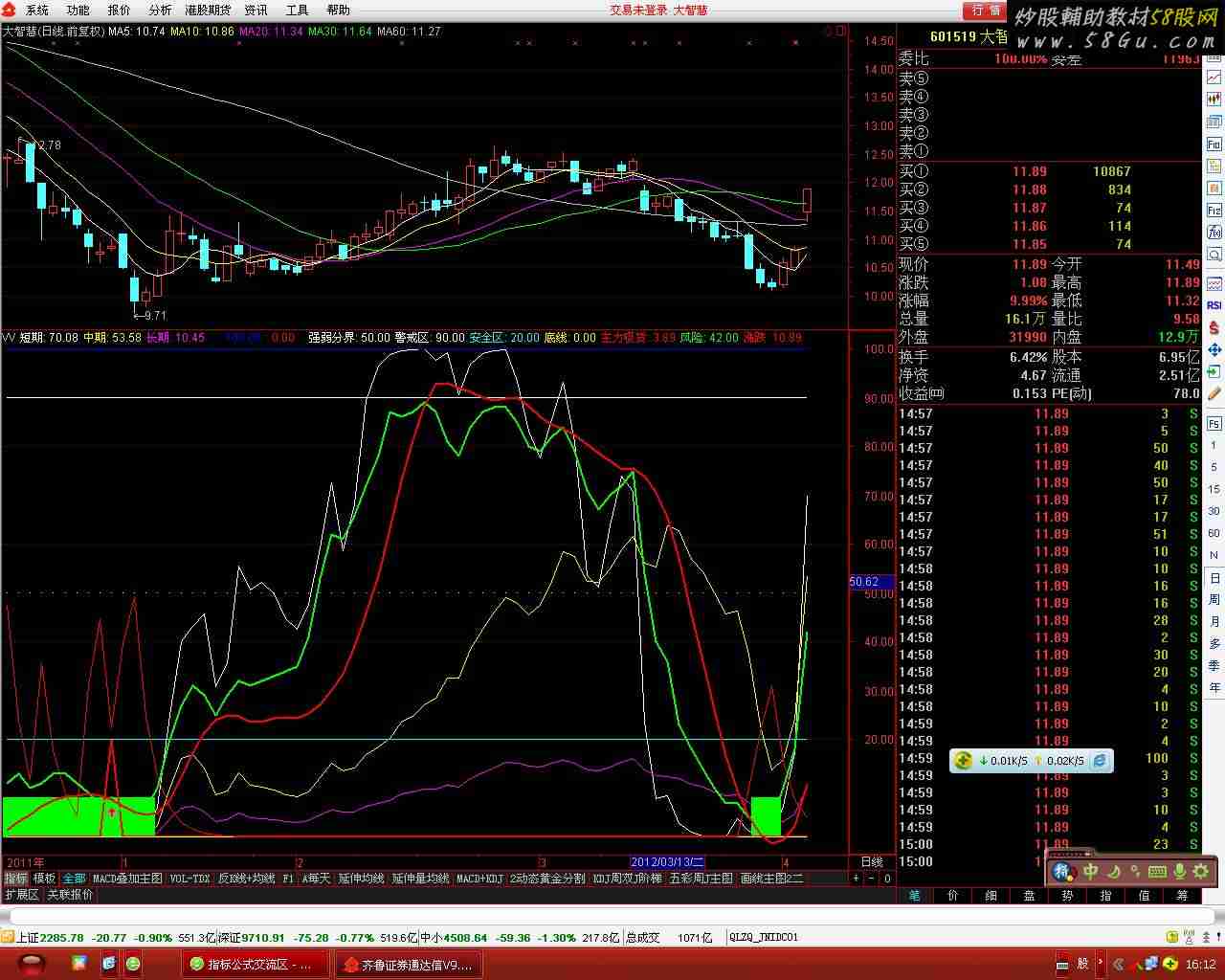The height and width of the screenshot is (980, 1225).
Task: Click the Start button on taskbar
Action: click(x=33, y=964)
